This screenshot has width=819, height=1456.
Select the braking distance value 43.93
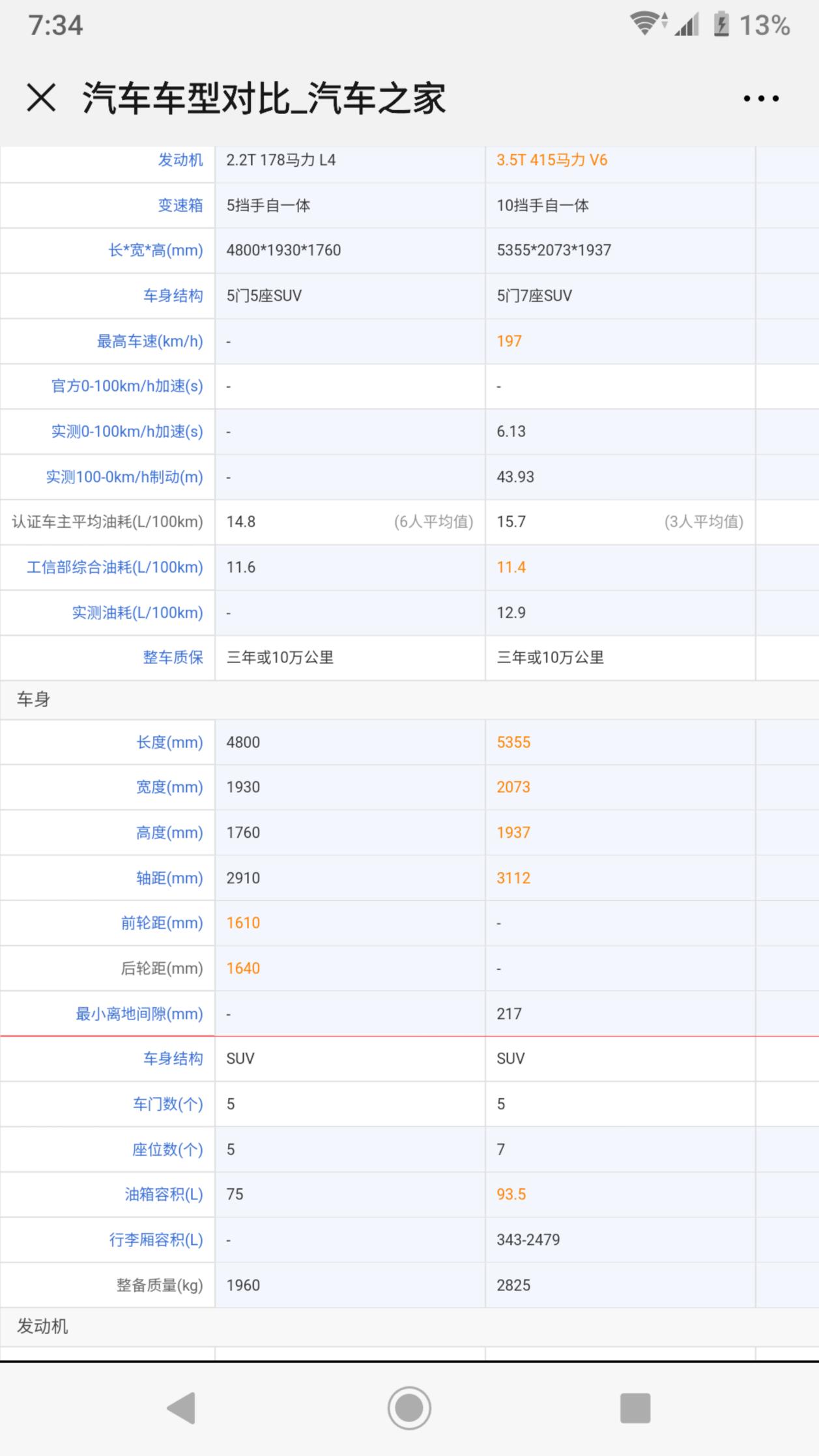(x=515, y=477)
